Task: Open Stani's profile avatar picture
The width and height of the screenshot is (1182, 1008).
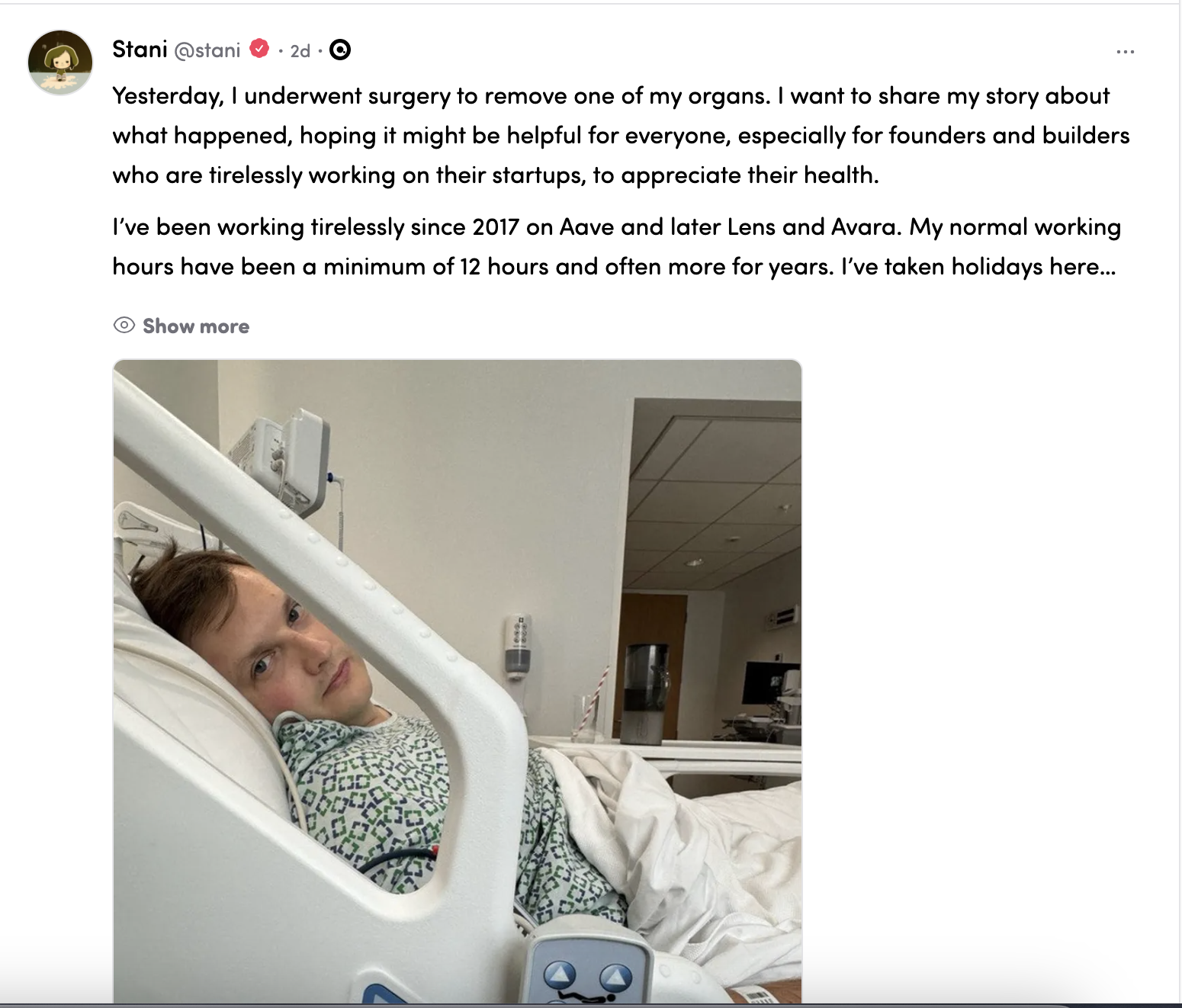Action: click(60, 63)
